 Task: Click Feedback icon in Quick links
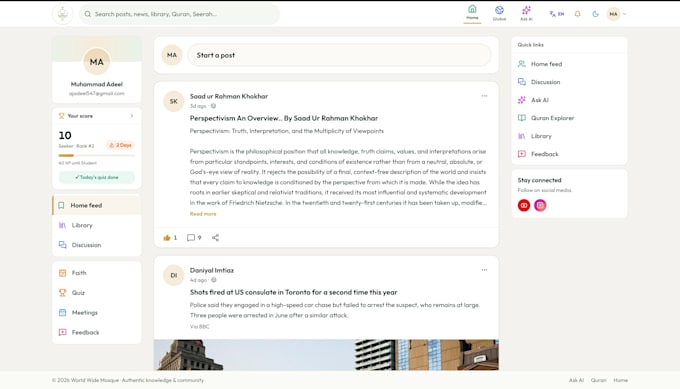(521, 154)
